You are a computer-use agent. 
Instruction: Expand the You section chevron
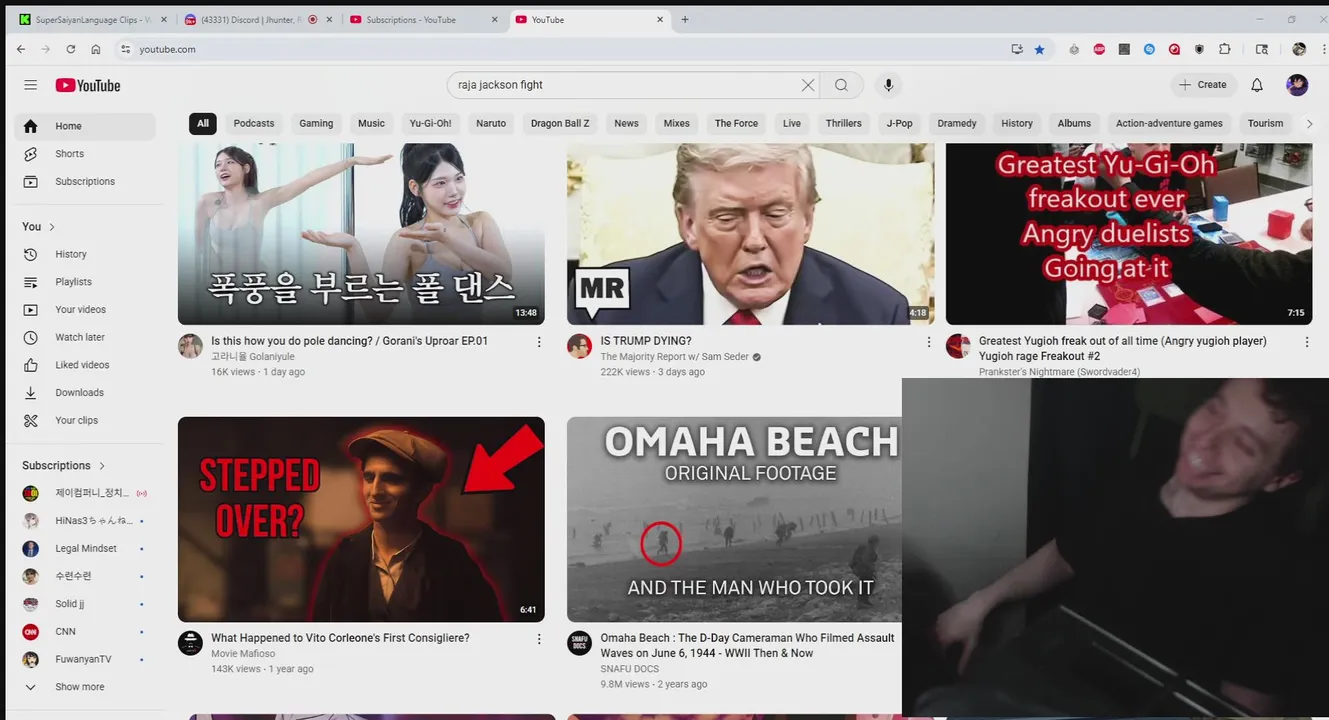pos(52,227)
